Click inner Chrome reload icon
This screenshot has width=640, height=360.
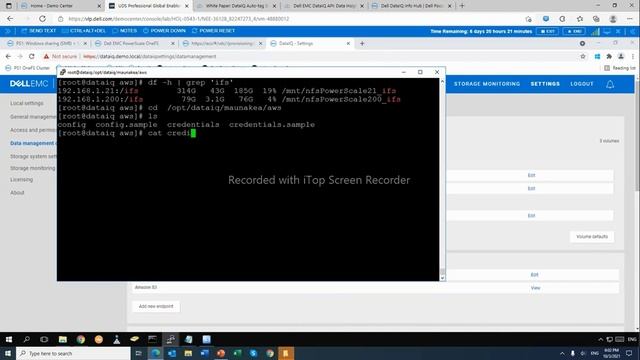coord(31,56)
